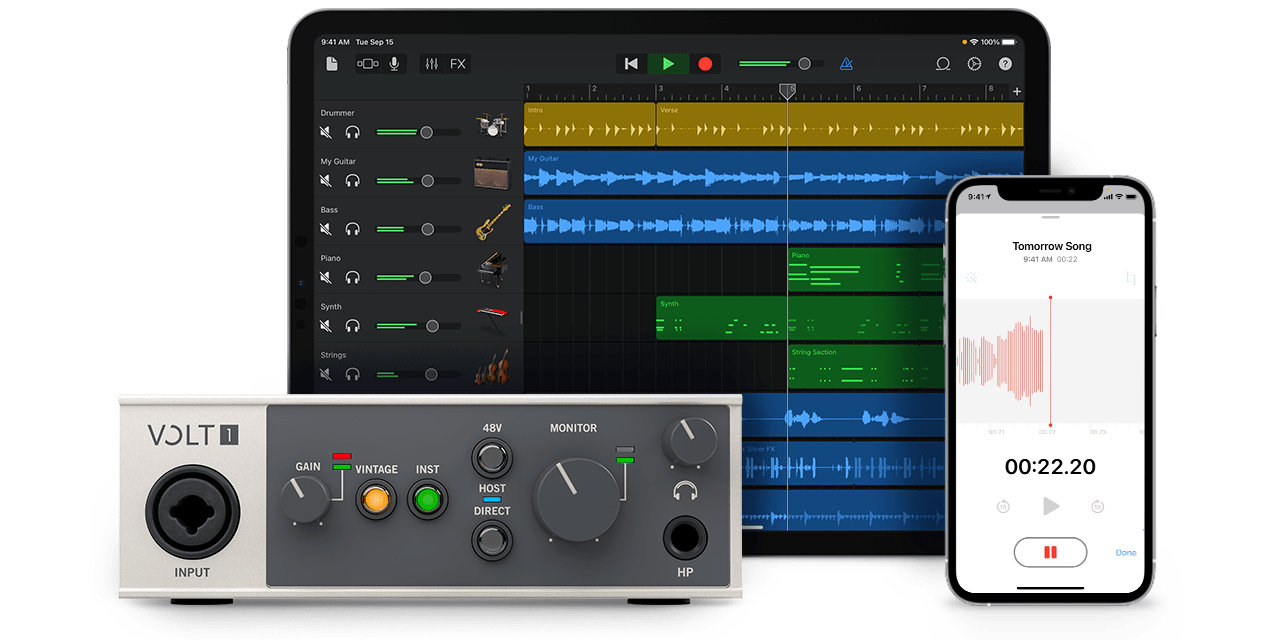Open My Songs browser document icon in GarageBand
This screenshot has height=640, width=1280.
coord(332,64)
